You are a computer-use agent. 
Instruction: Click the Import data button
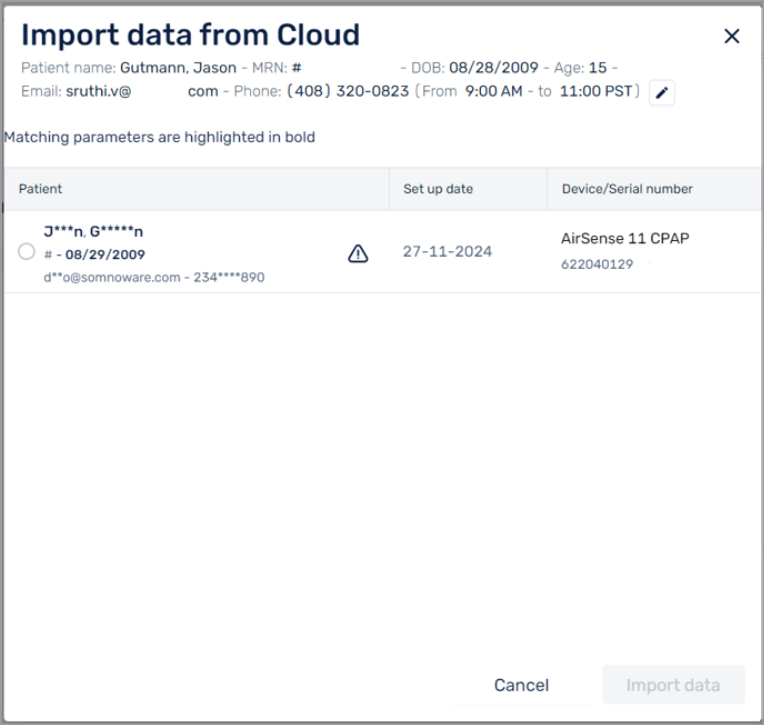[x=673, y=685]
